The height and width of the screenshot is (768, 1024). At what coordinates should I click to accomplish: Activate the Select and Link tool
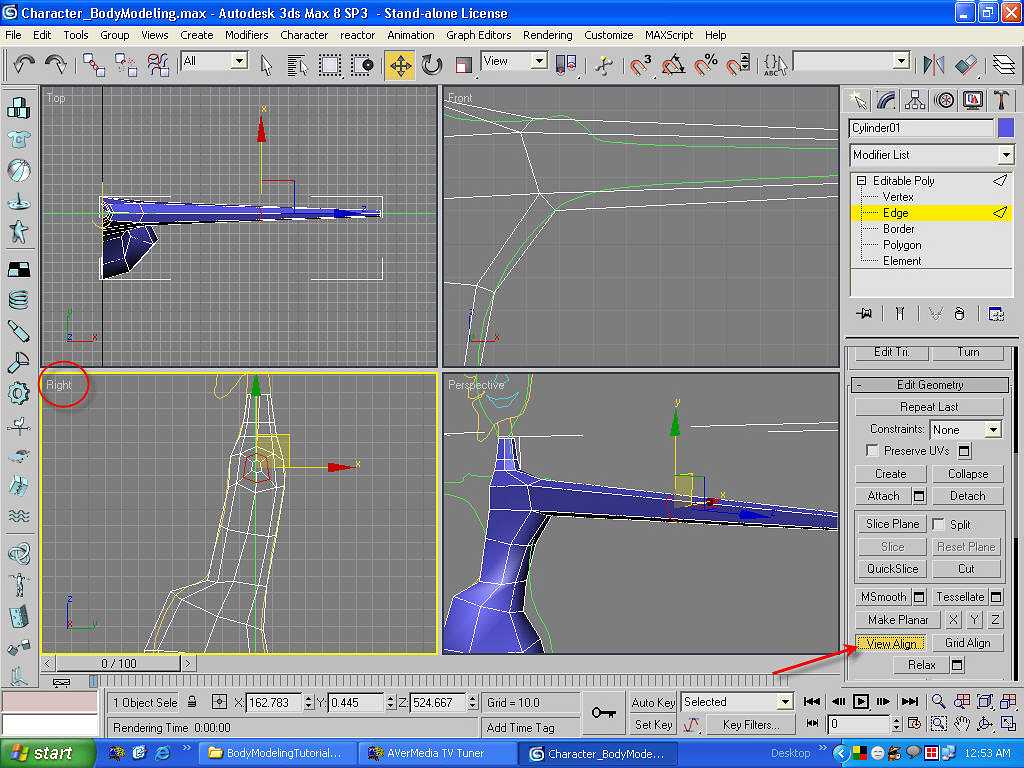94,64
